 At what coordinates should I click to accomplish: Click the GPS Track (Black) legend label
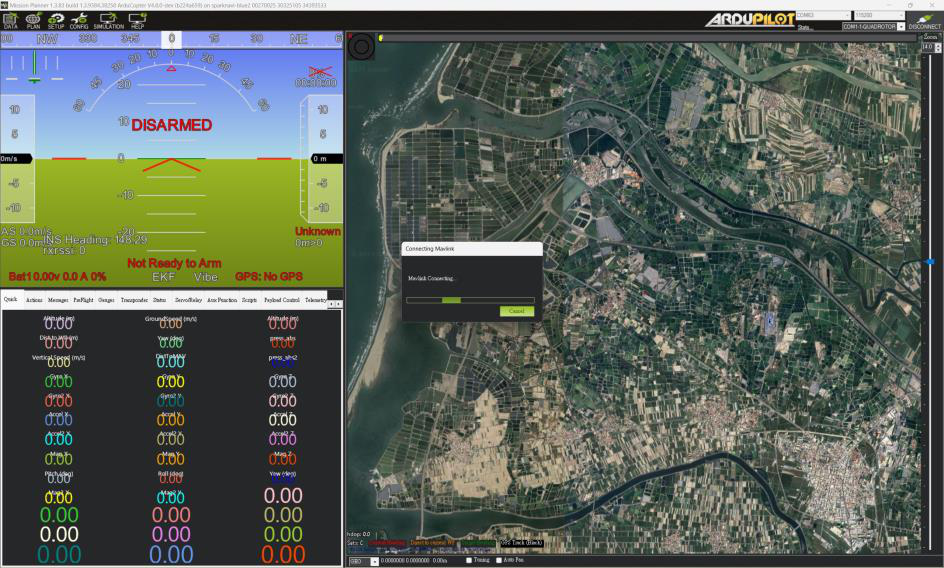(x=522, y=543)
